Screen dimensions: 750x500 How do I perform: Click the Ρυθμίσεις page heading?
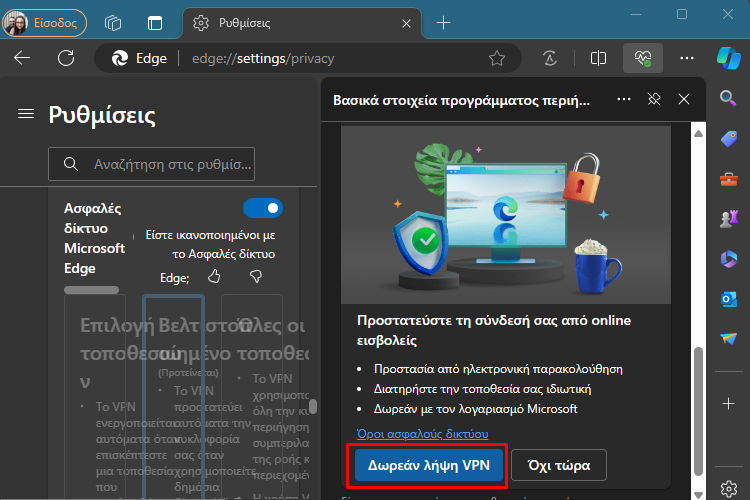[x=102, y=115]
